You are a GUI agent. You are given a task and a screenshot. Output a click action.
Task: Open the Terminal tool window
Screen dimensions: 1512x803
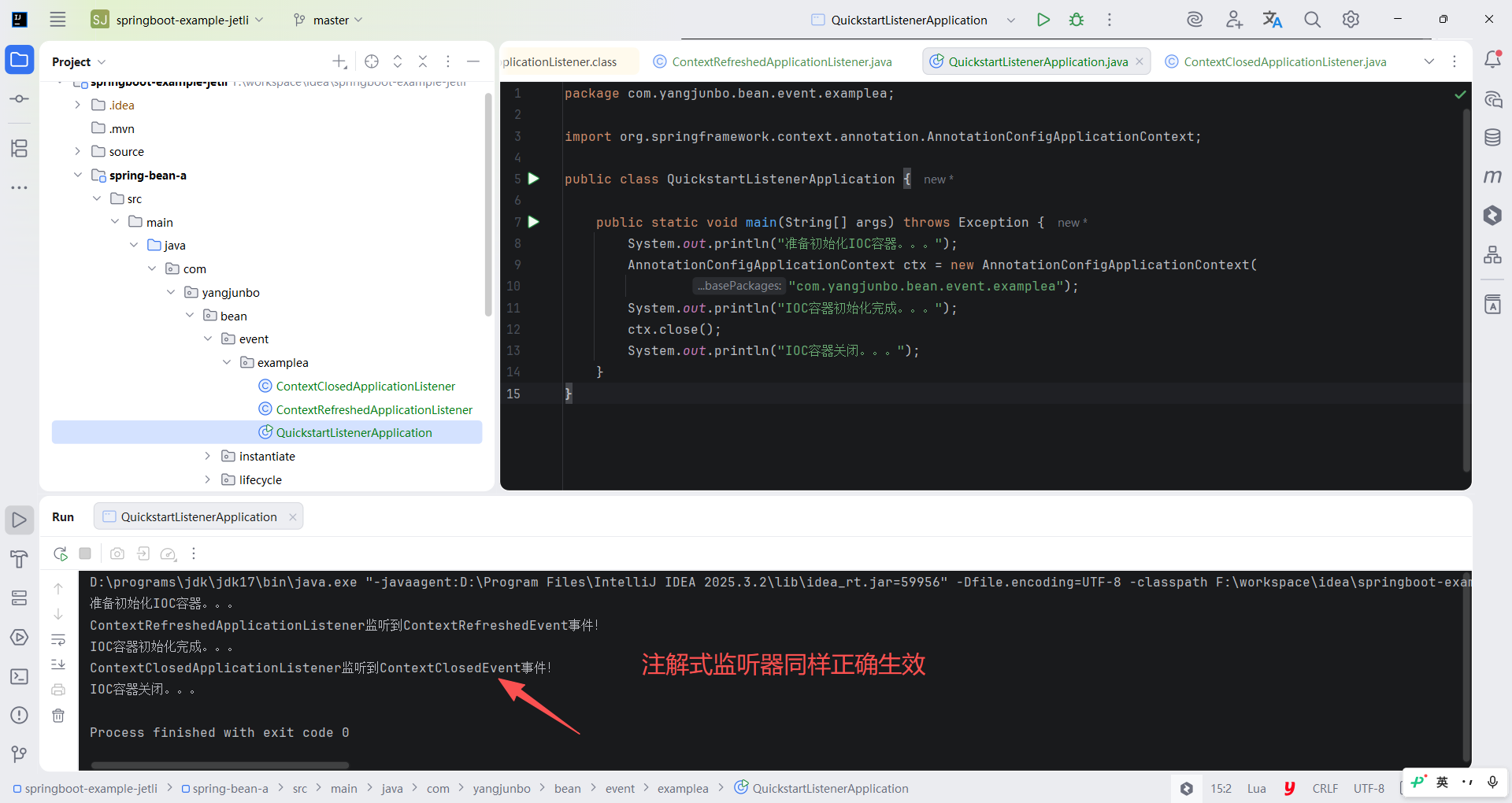coord(20,676)
